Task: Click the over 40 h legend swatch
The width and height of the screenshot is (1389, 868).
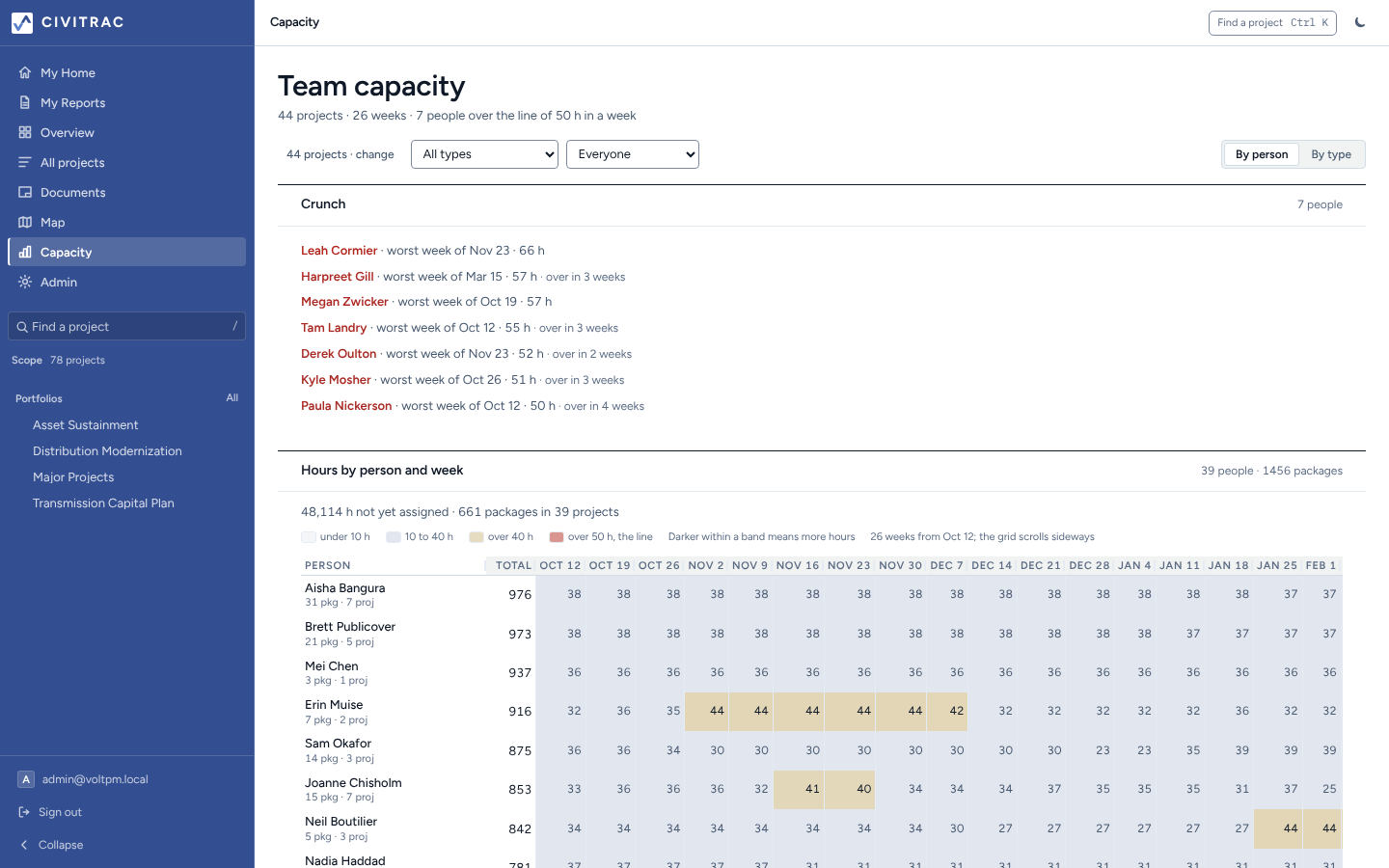Action: pyautogui.click(x=477, y=537)
